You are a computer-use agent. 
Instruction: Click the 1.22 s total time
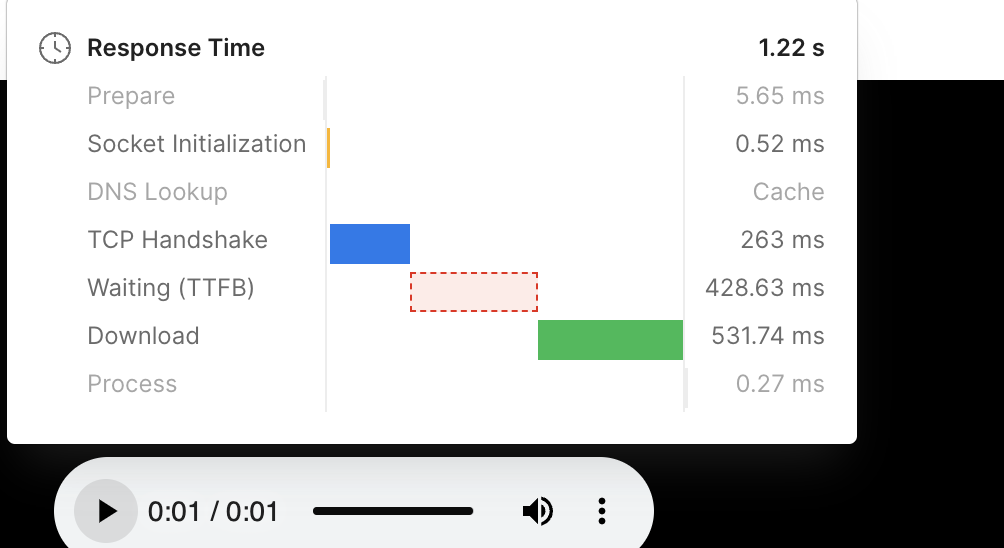tap(791, 48)
